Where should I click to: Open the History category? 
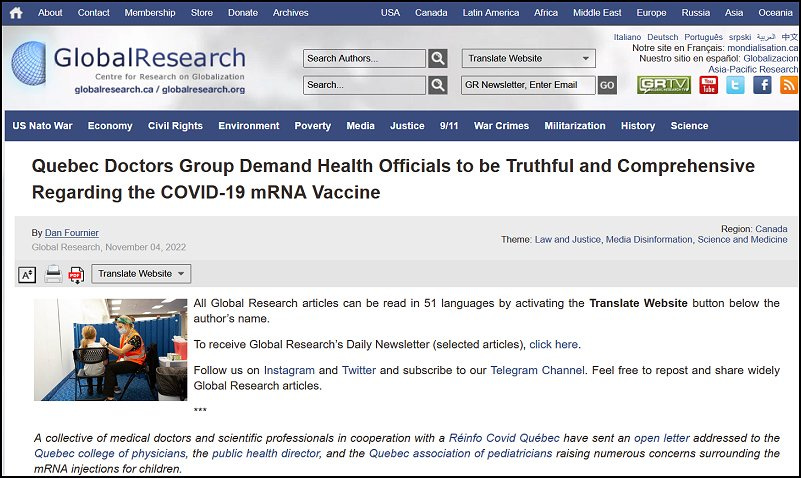click(x=638, y=126)
